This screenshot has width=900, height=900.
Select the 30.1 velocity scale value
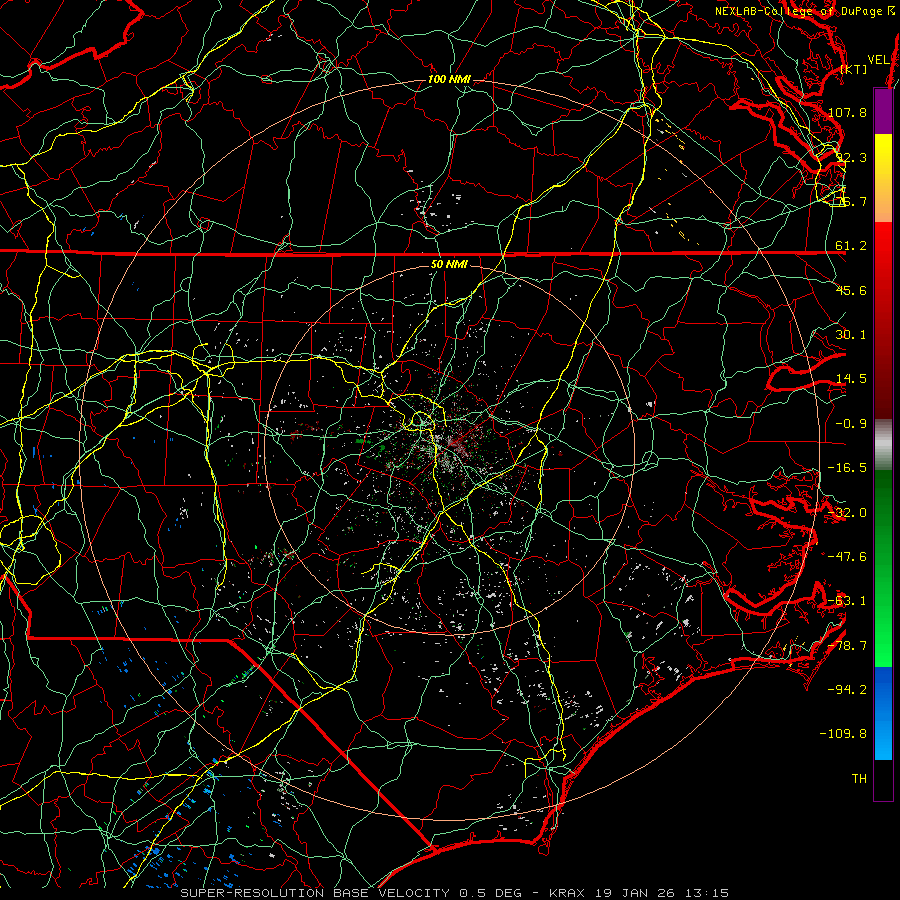point(851,335)
